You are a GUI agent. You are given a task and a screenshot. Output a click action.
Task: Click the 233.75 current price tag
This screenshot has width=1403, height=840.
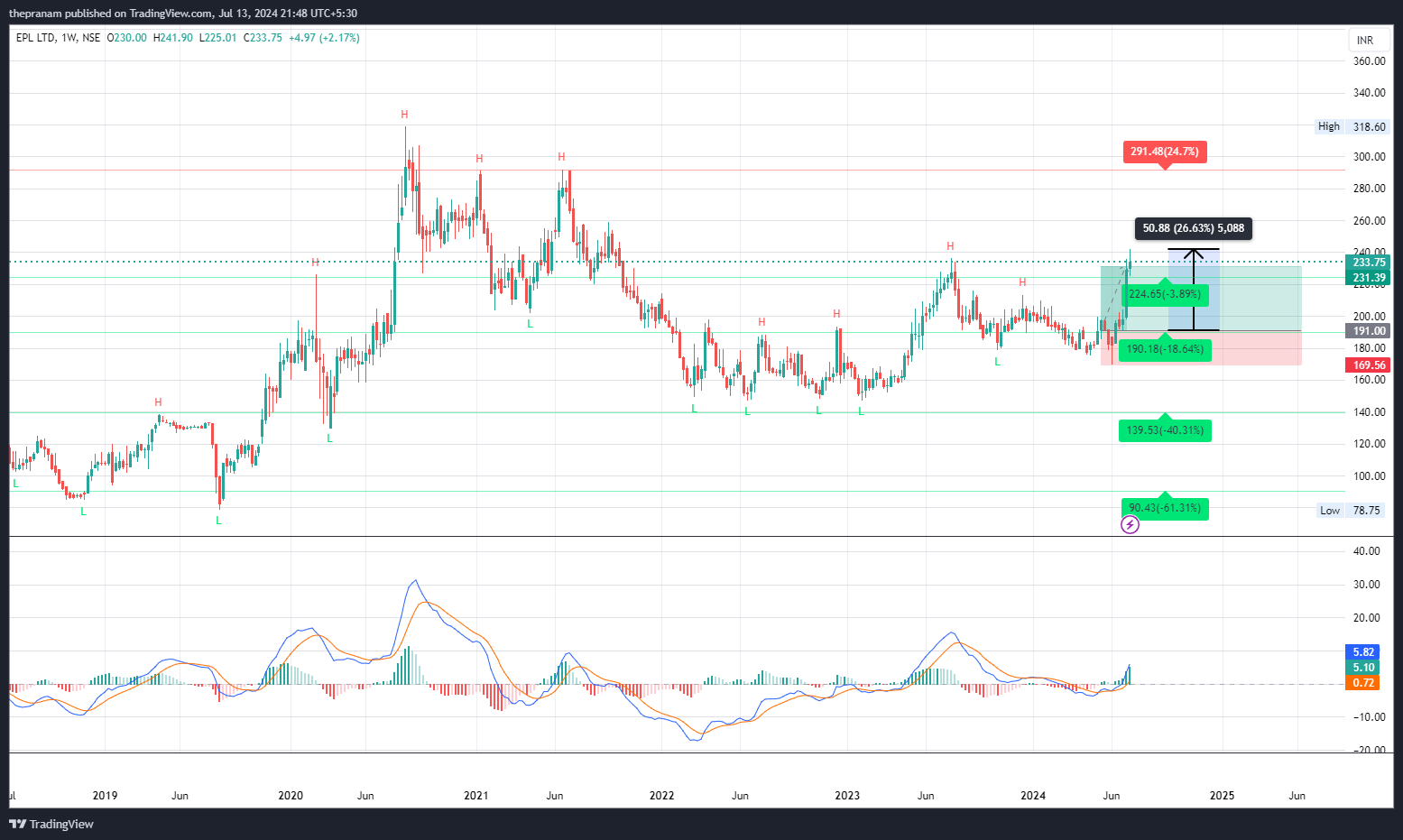(1369, 263)
